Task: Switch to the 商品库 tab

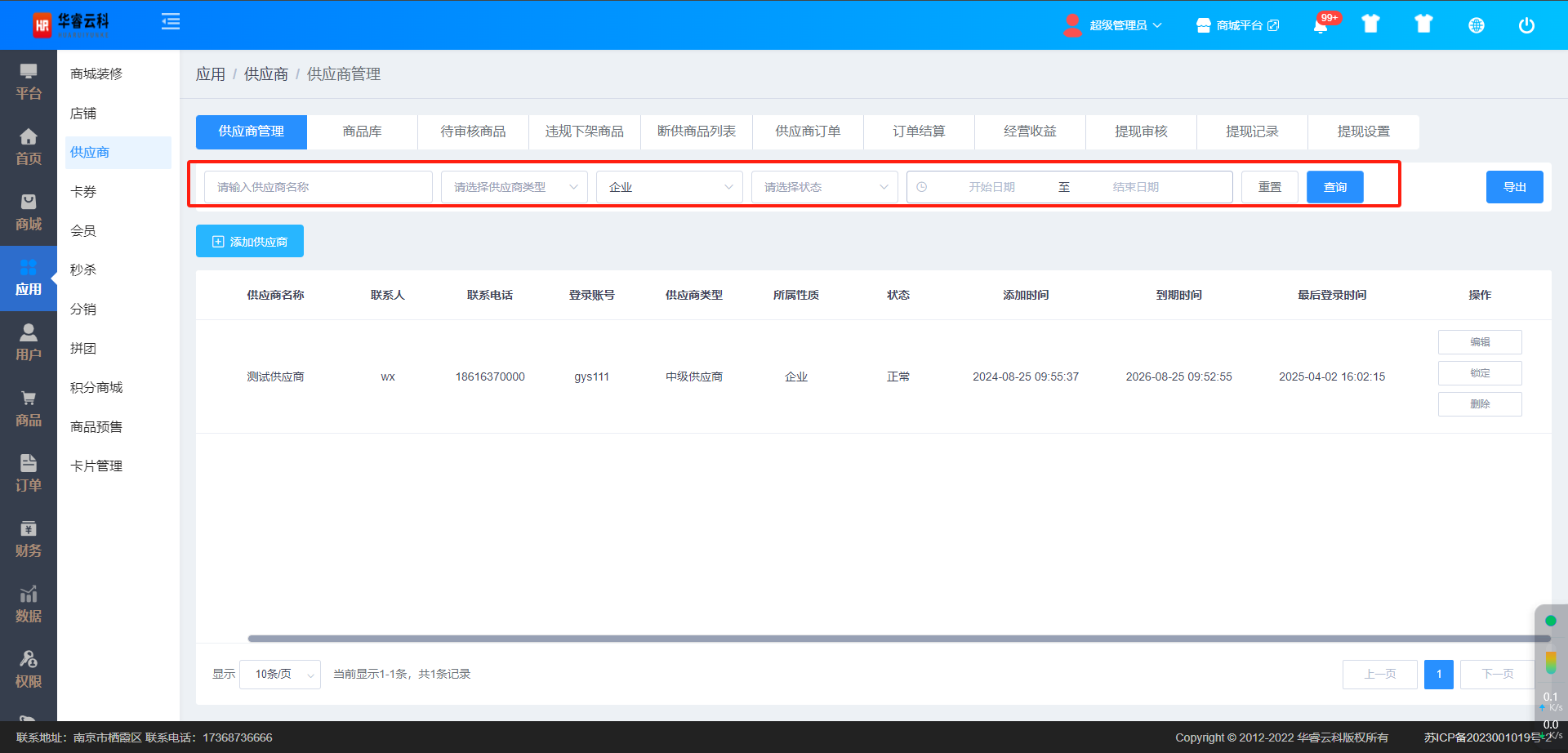Action: pos(362,131)
